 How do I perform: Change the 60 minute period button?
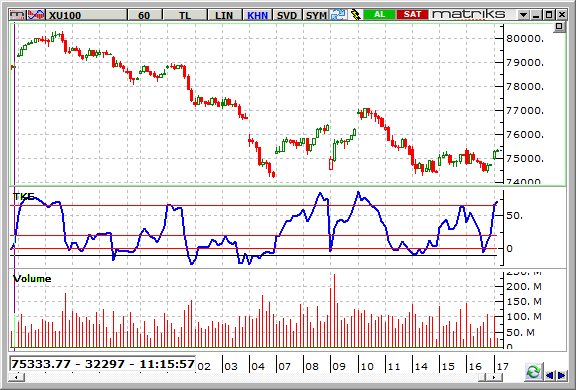(x=144, y=15)
